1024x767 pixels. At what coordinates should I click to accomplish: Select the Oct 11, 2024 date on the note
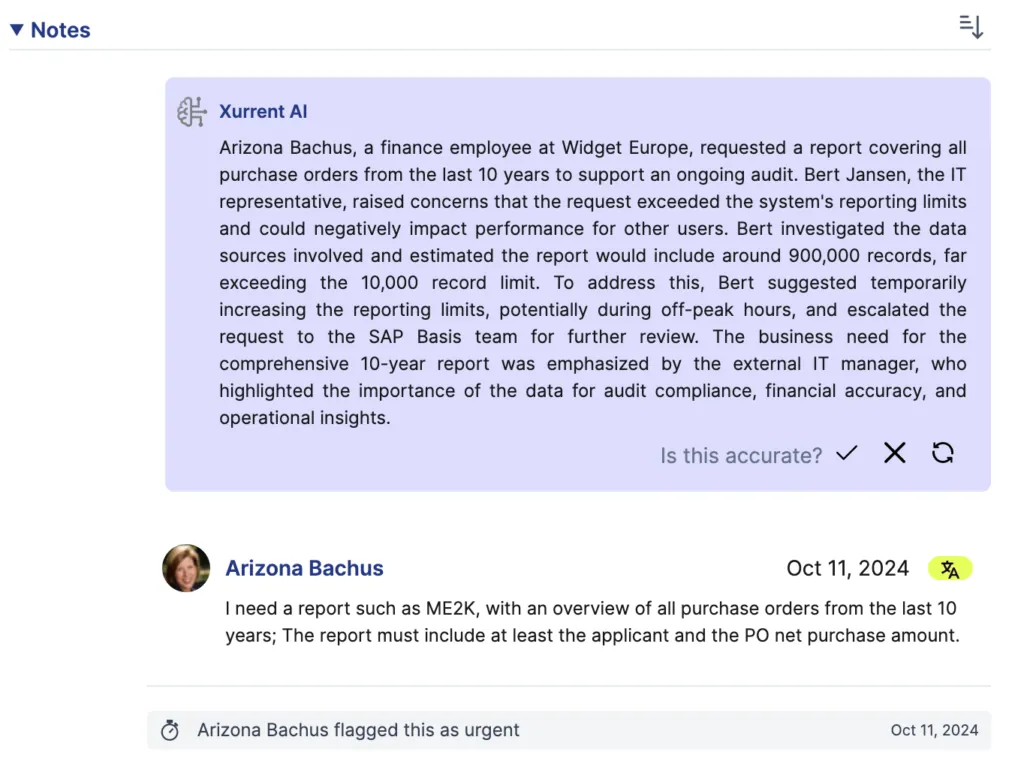click(x=847, y=568)
